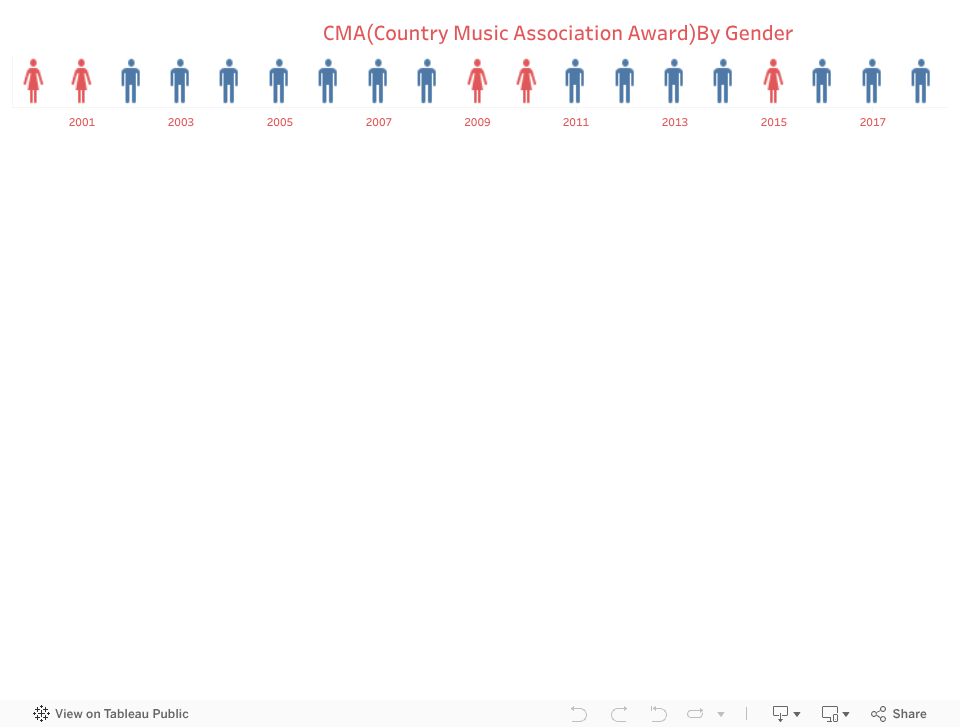The image size is (960, 727).
Task: Click the CMA By Gender chart title
Action: 558,33
